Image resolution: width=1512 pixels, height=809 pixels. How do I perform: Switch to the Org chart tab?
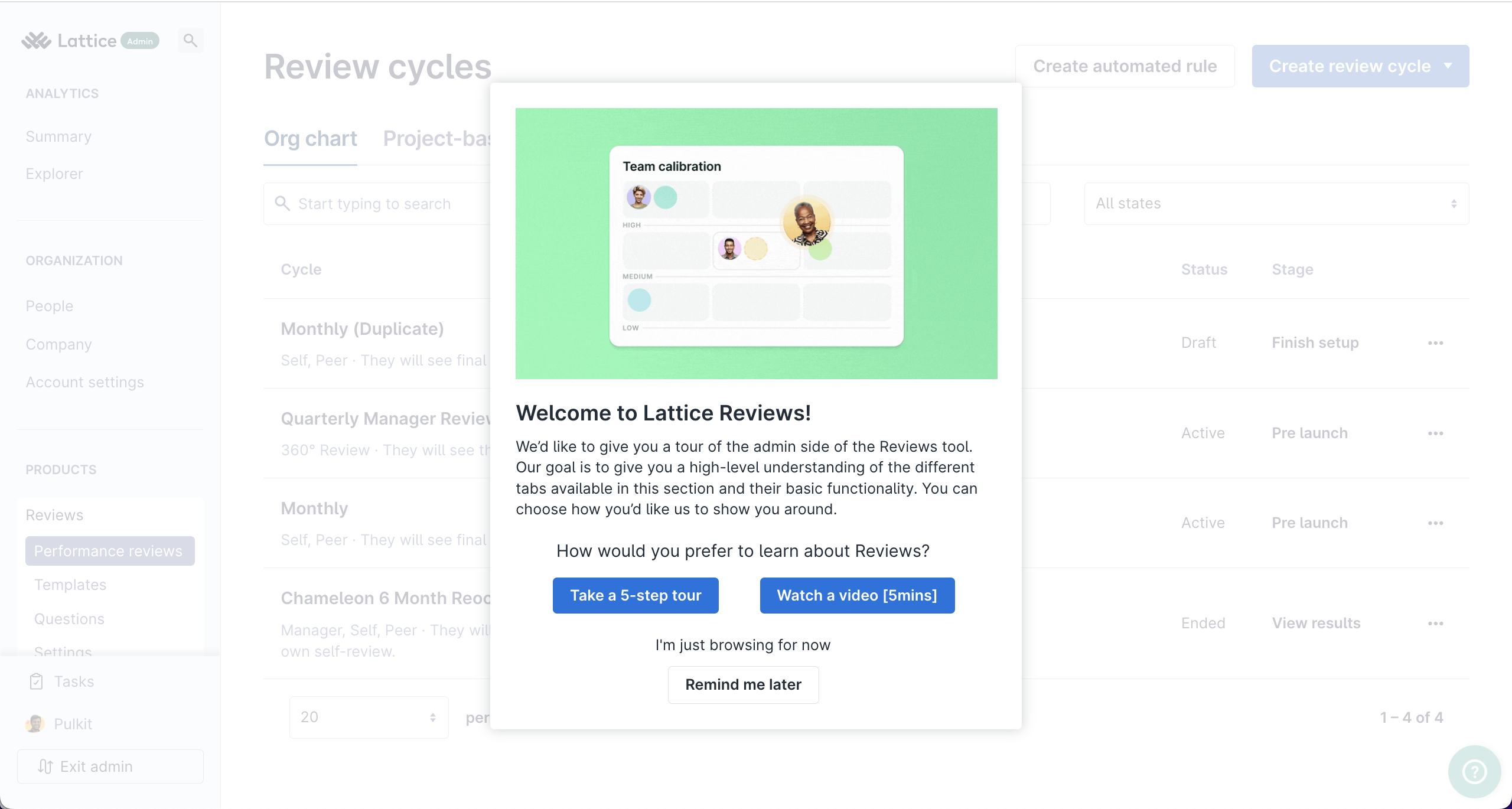coord(310,139)
